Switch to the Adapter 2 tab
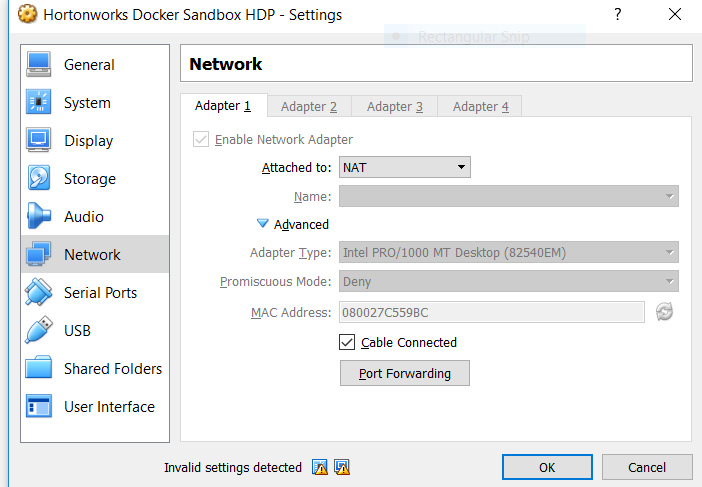This screenshot has height=487, width=702. (308, 107)
